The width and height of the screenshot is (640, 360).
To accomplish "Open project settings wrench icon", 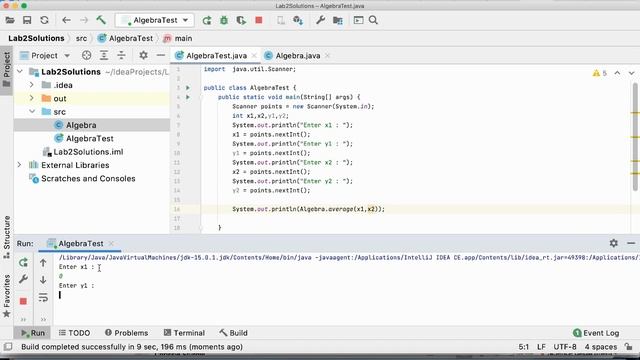I will click(x=320, y=20).
